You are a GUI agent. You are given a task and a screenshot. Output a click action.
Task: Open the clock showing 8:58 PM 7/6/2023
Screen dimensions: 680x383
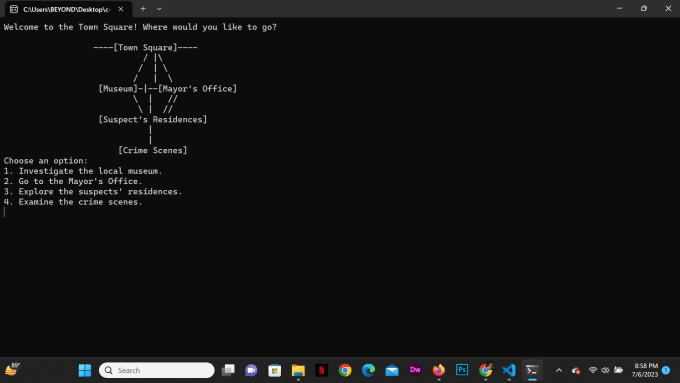click(x=645, y=370)
